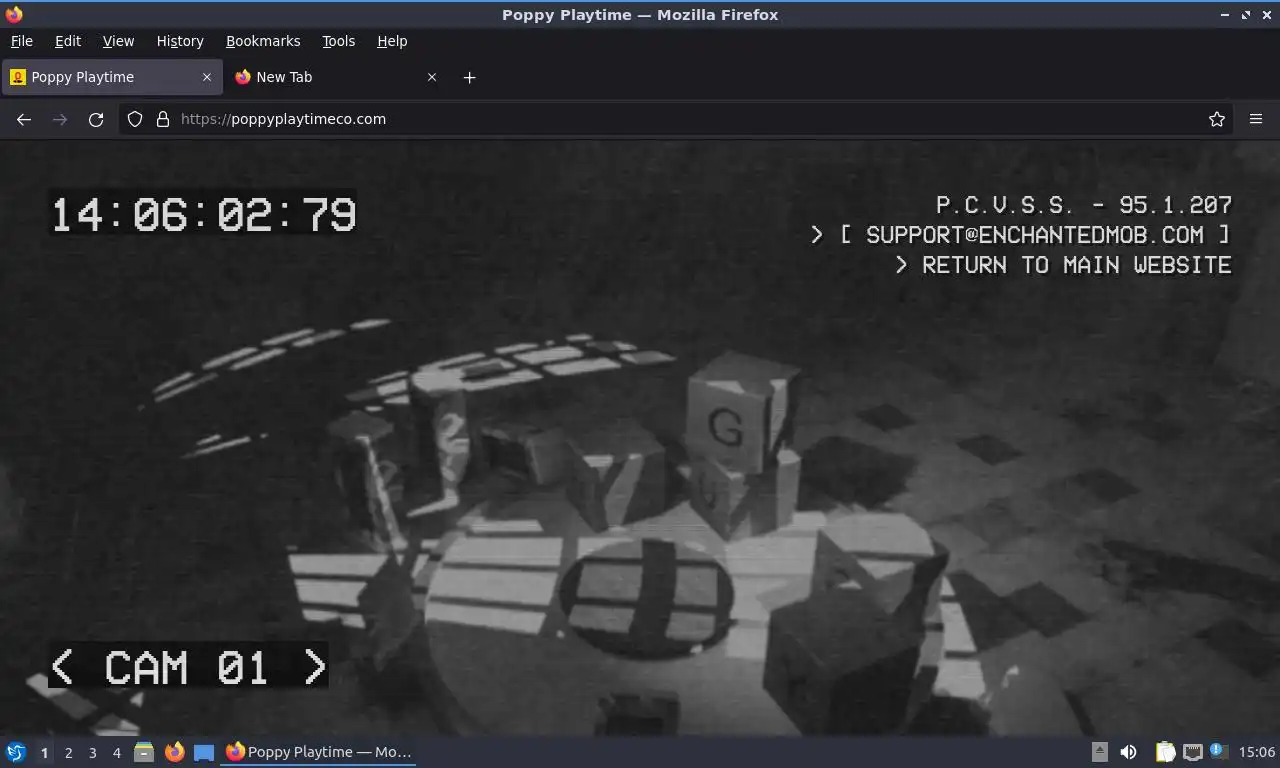Close the New Tab tab

(432, 77)
